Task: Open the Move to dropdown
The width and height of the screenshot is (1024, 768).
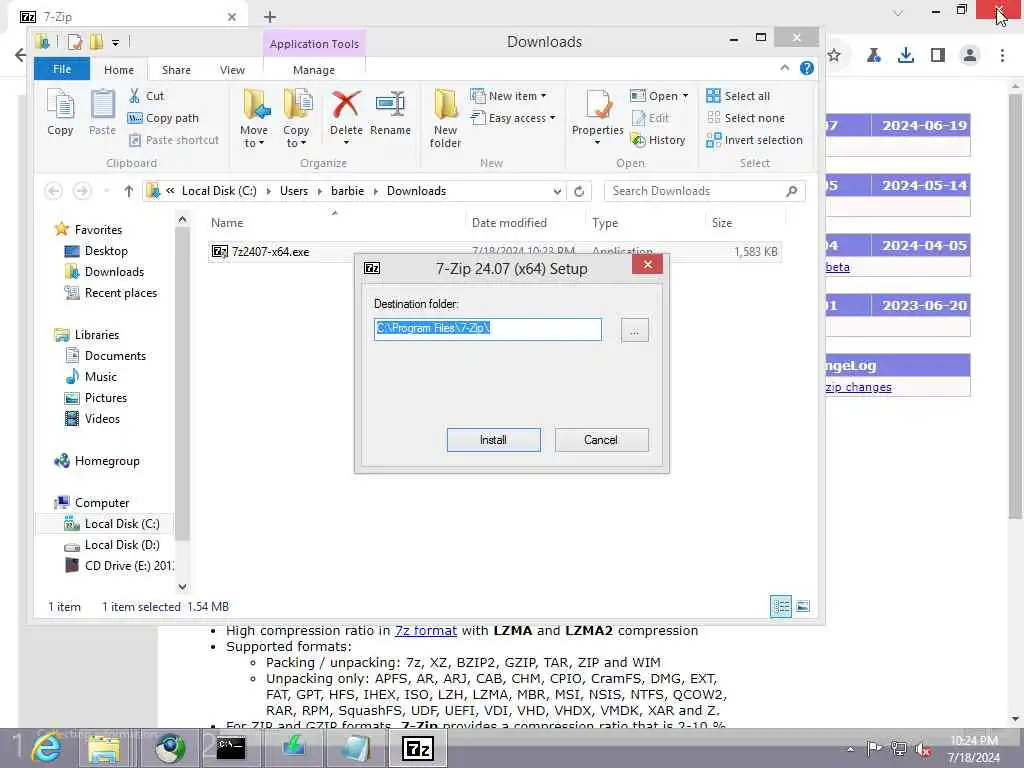Action: point(254,118)
